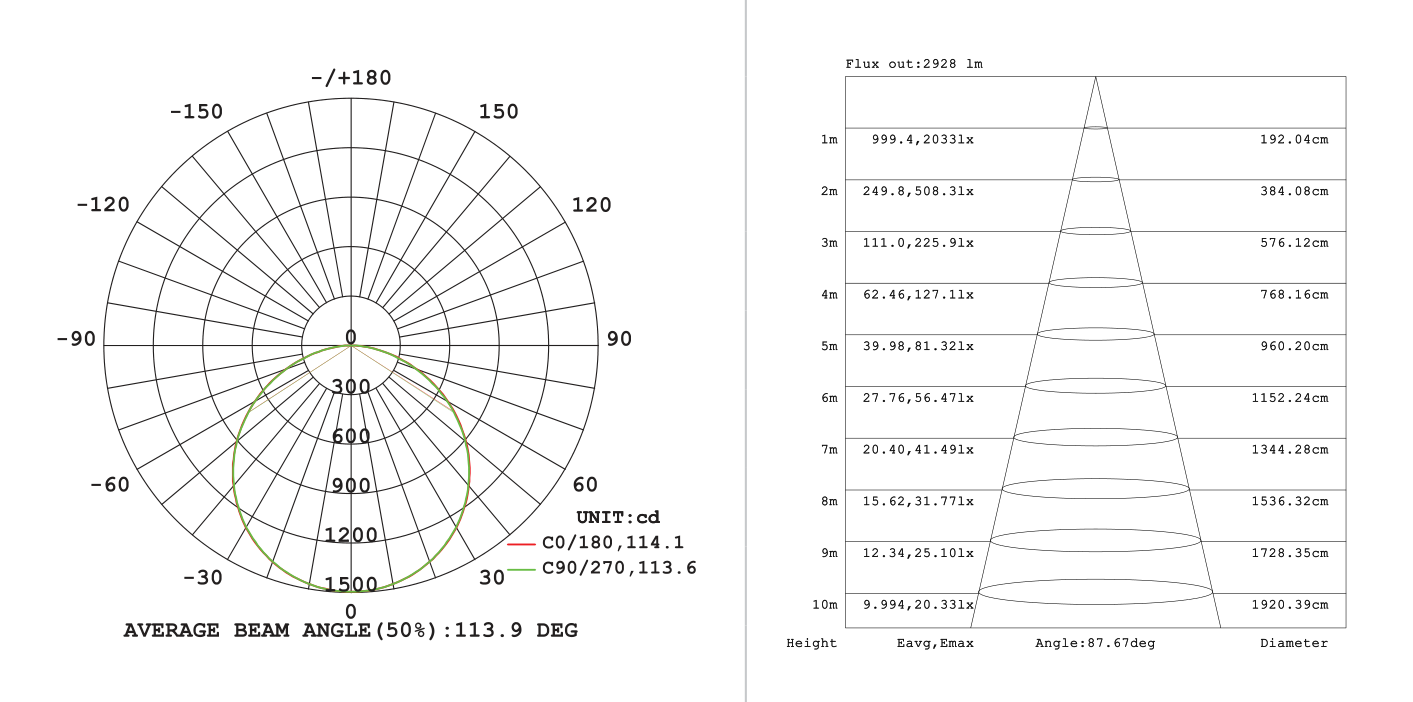Select the '9.994,20.33lx' illuminance value

pyautogui.click(x=918, y=605)
